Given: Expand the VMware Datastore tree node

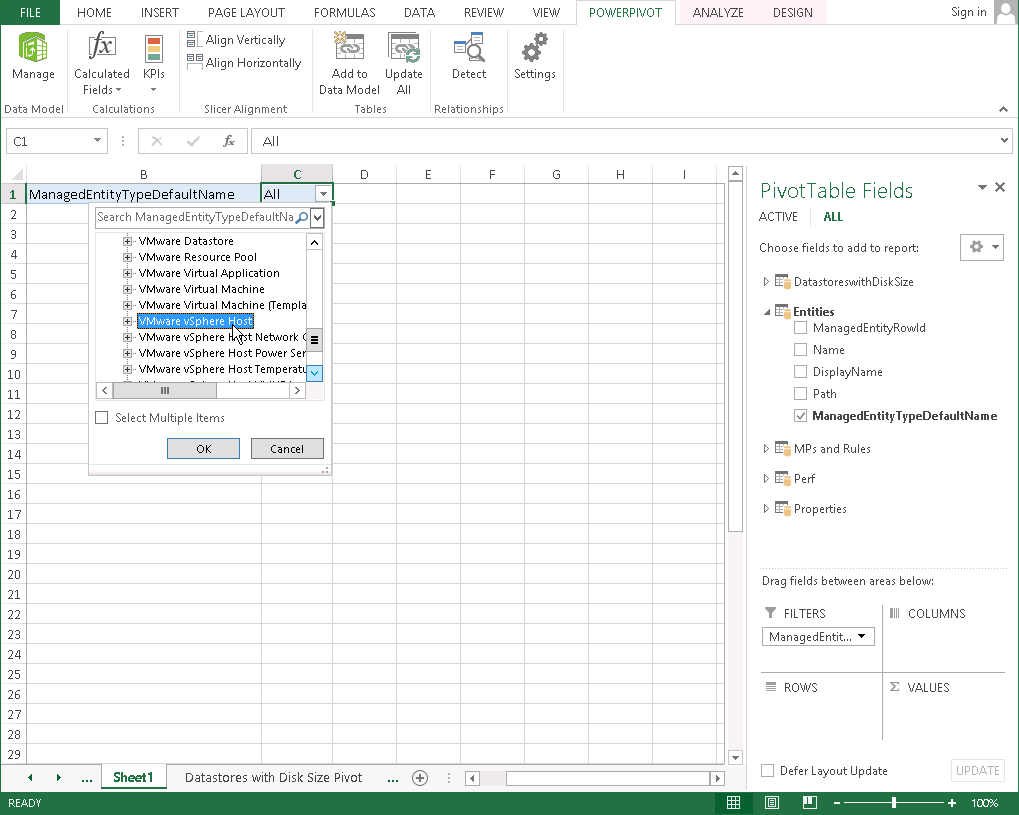Looking at the screenshot, I should [127, 241].
